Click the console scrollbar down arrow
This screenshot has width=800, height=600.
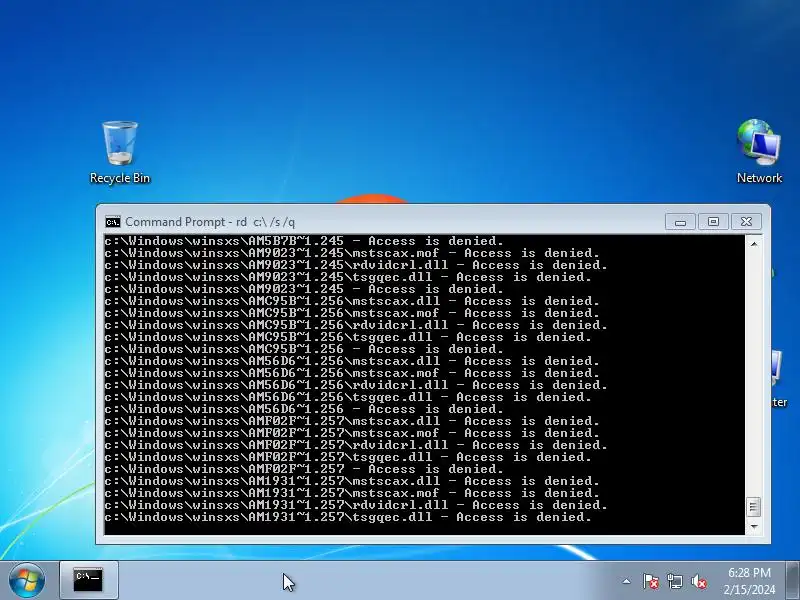point(754,526)
